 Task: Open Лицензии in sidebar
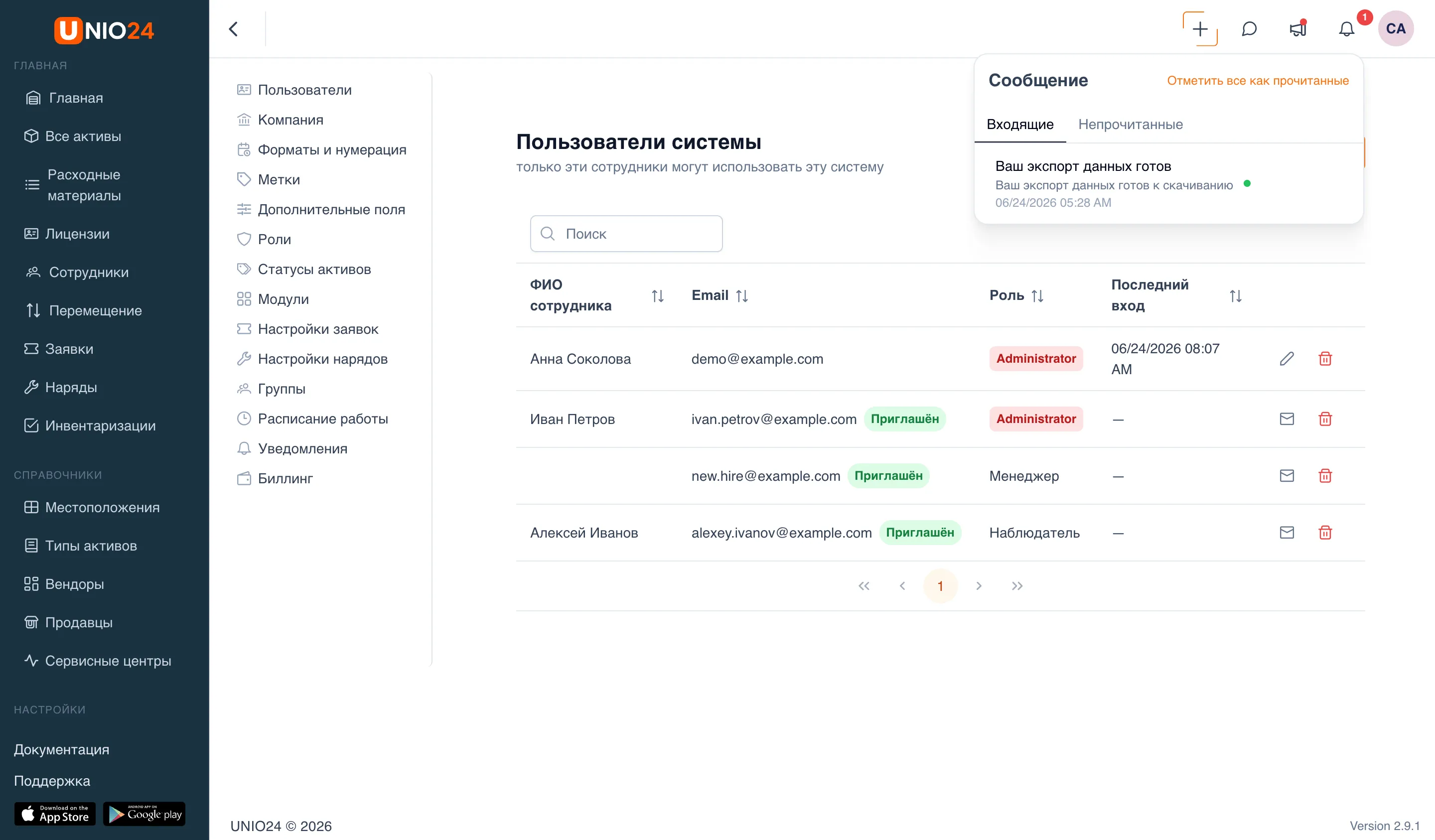[x=67, y=234]
